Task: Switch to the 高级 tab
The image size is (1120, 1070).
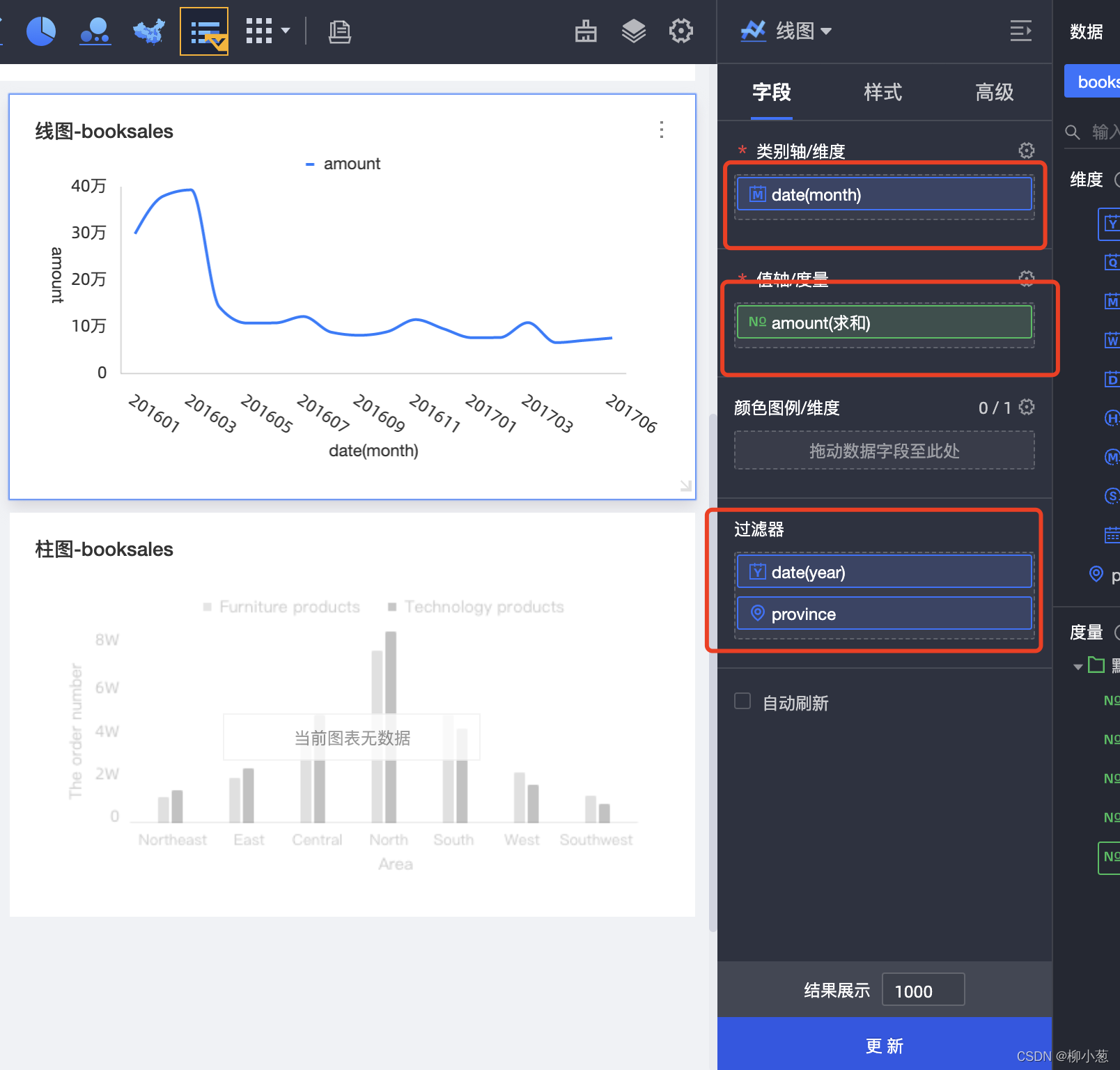Action: click(995, 92)
